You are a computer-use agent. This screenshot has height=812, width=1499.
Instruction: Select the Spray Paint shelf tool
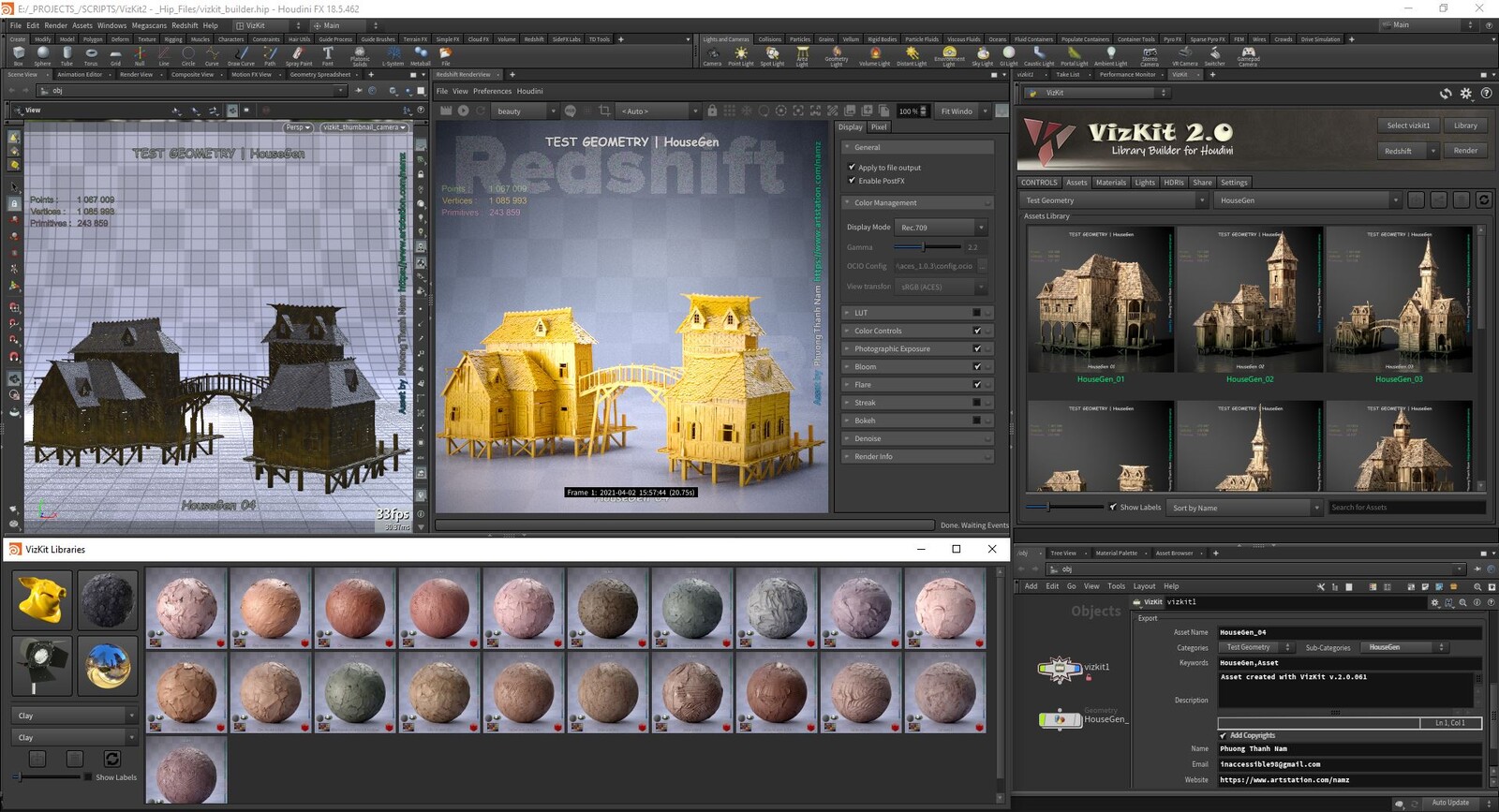click(x=298, y=56)
